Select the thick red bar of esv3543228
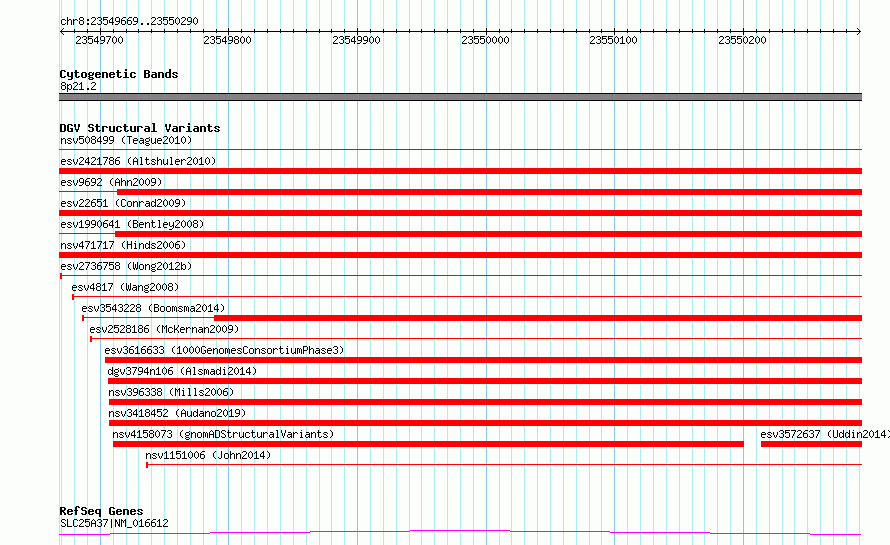This screenshot has height=545, width=890. [538, 318]
